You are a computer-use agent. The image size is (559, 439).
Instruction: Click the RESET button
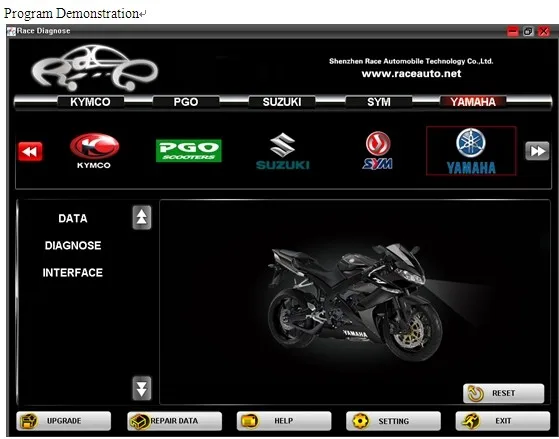[x=504, y=393]
